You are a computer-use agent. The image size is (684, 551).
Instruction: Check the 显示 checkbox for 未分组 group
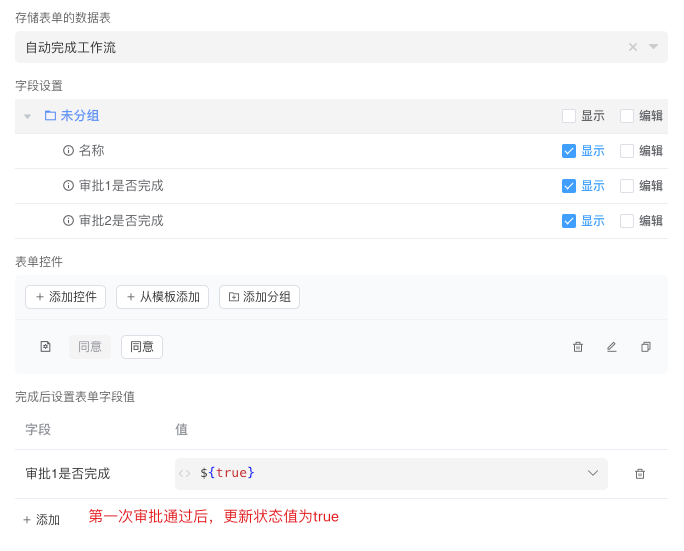(569, 116)
